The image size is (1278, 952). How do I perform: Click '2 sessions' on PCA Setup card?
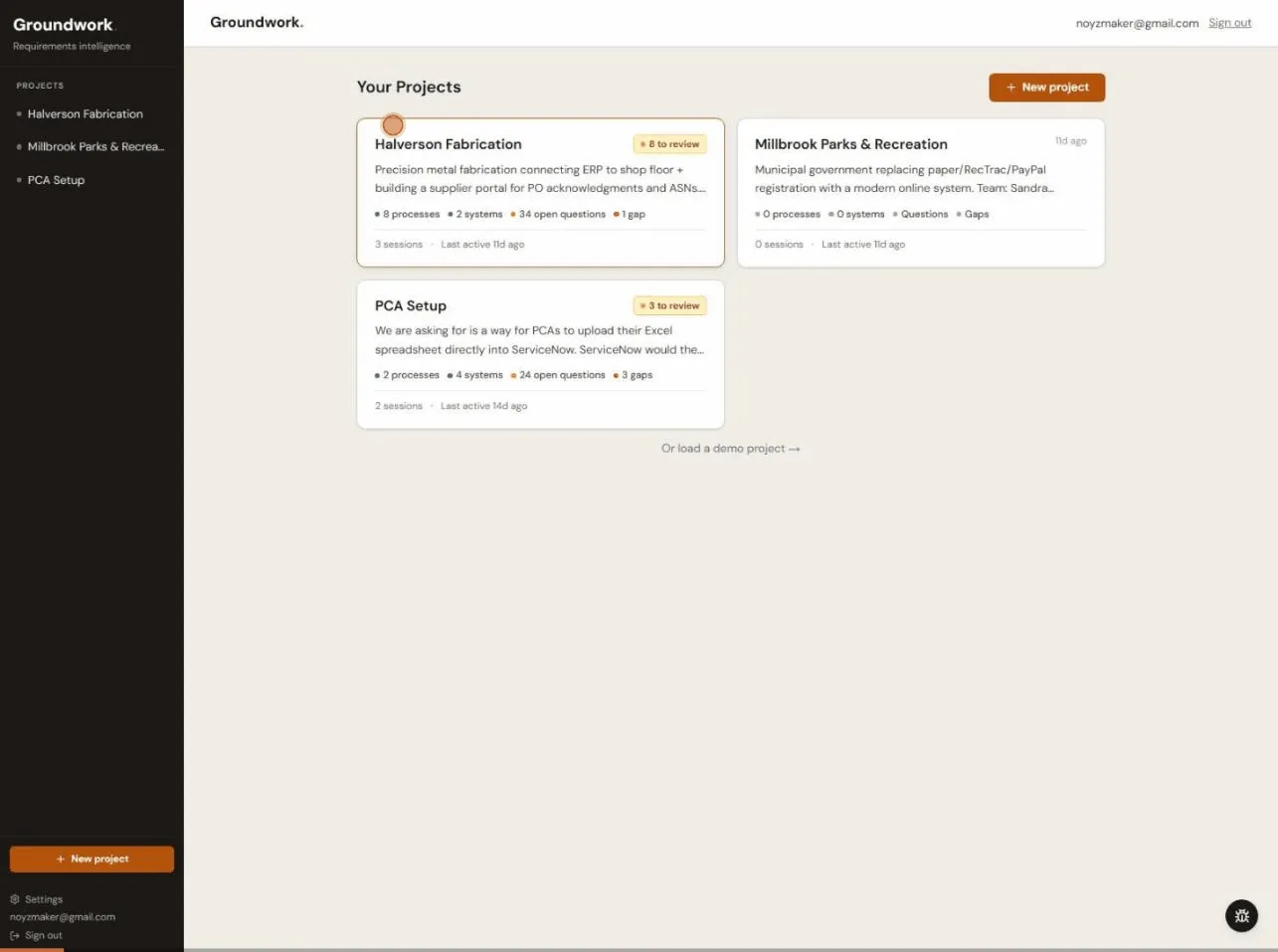399,406
